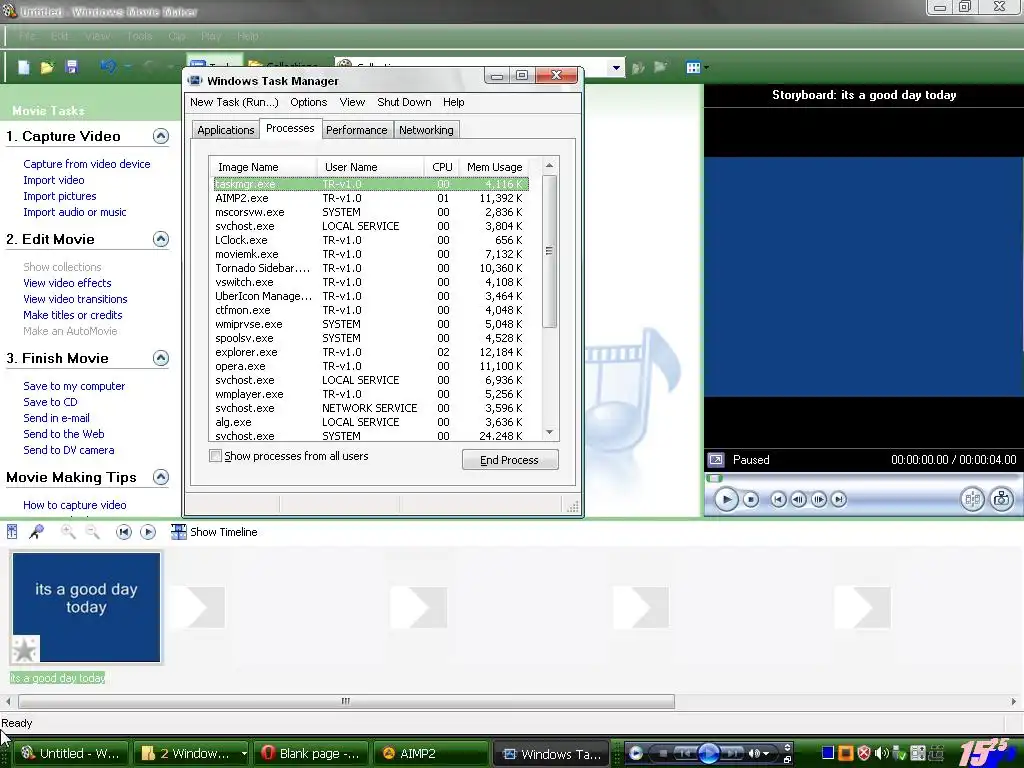Screen dimensions: 1024x768
Task: Click Make titles or credits link
Action: (72, 315)
